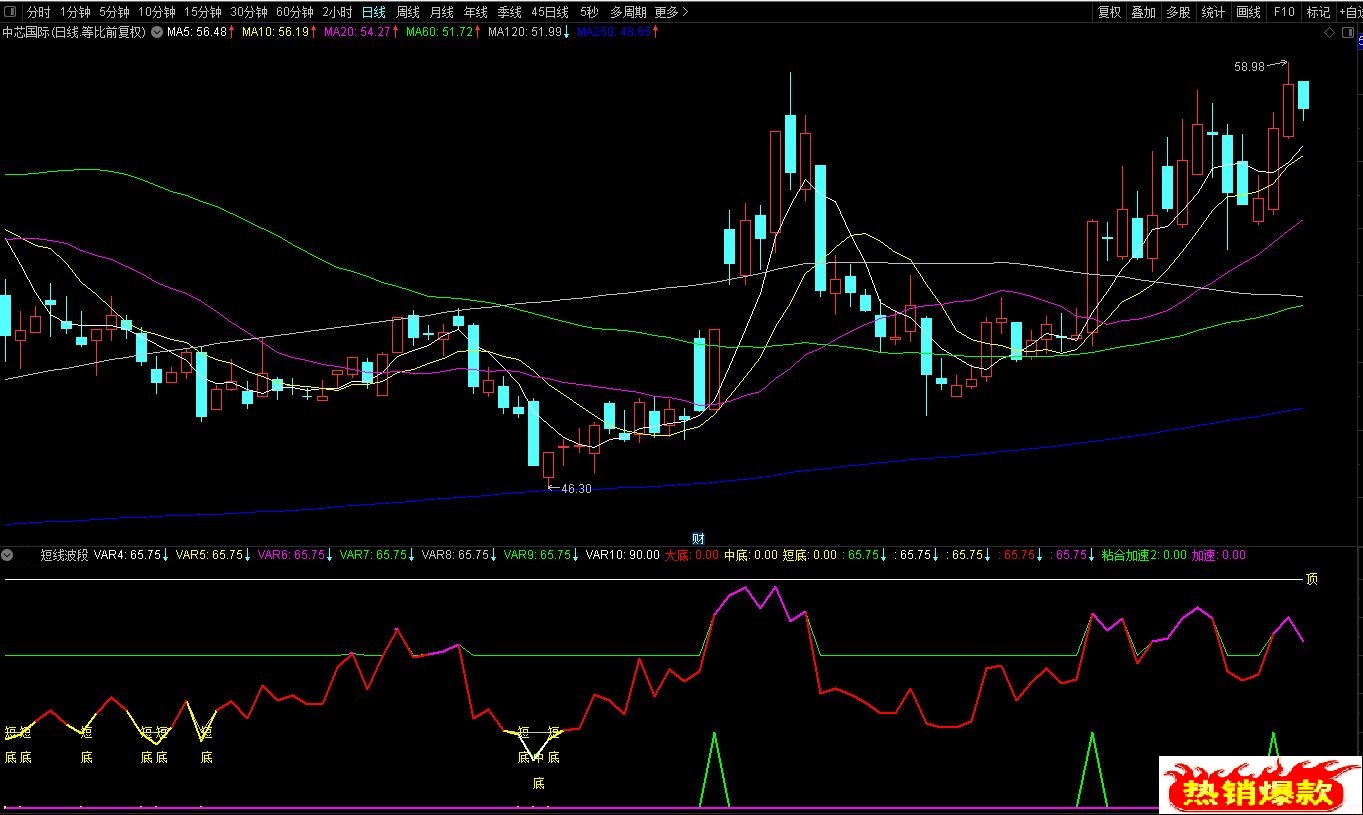The height and width of the screenshot is (815, 1363).
Task: Click the +自选 add to watchlist button
Action: tap(1349, 12)
